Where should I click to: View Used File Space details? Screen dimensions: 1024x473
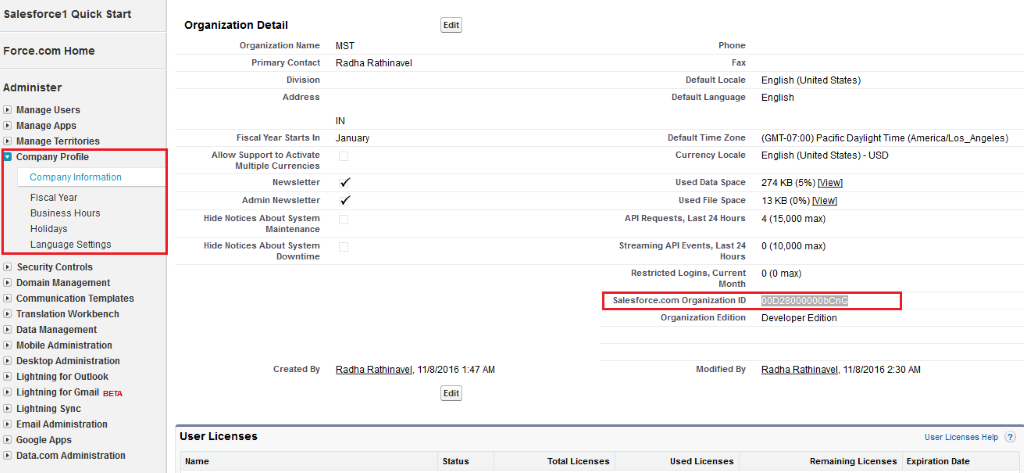click(825, 201)
